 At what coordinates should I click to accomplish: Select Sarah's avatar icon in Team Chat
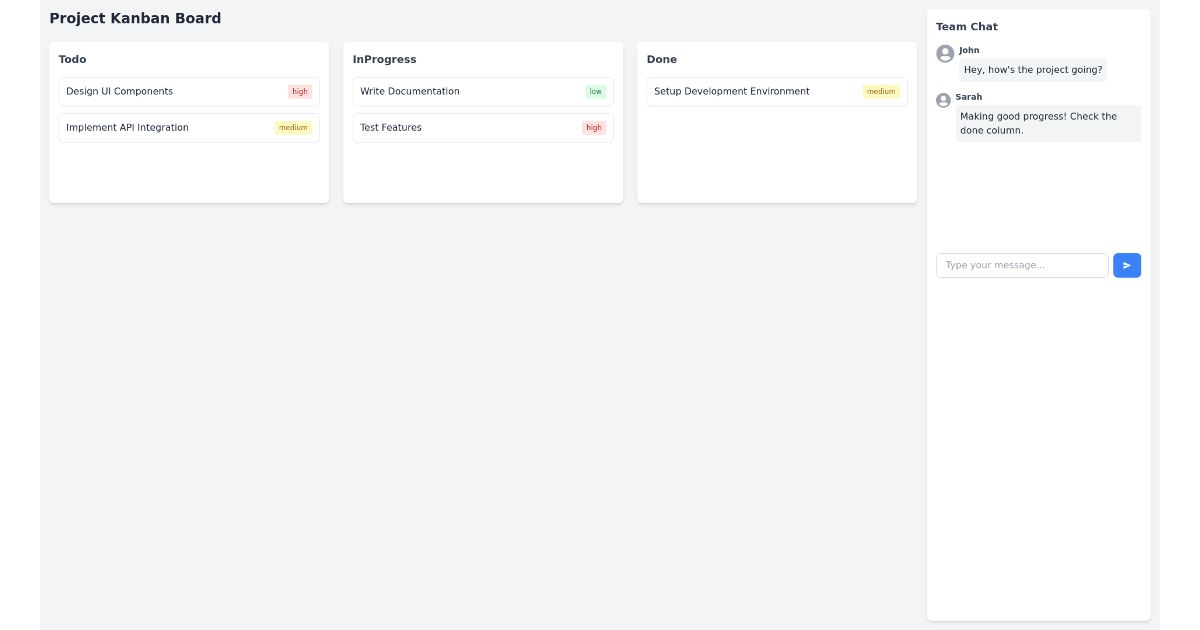tap(941, 100)
